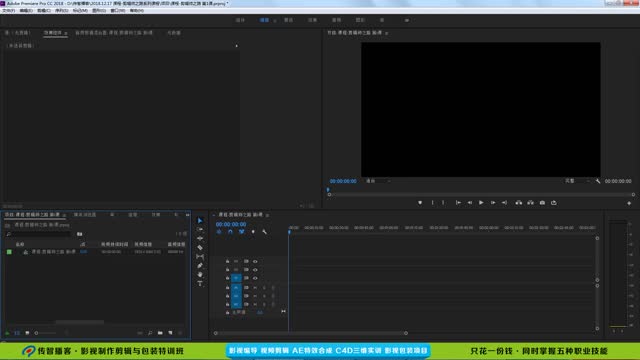This screenshot has width=640, height=360.
Task: Open Program monitor settings wrench
Action: [598, 181]
